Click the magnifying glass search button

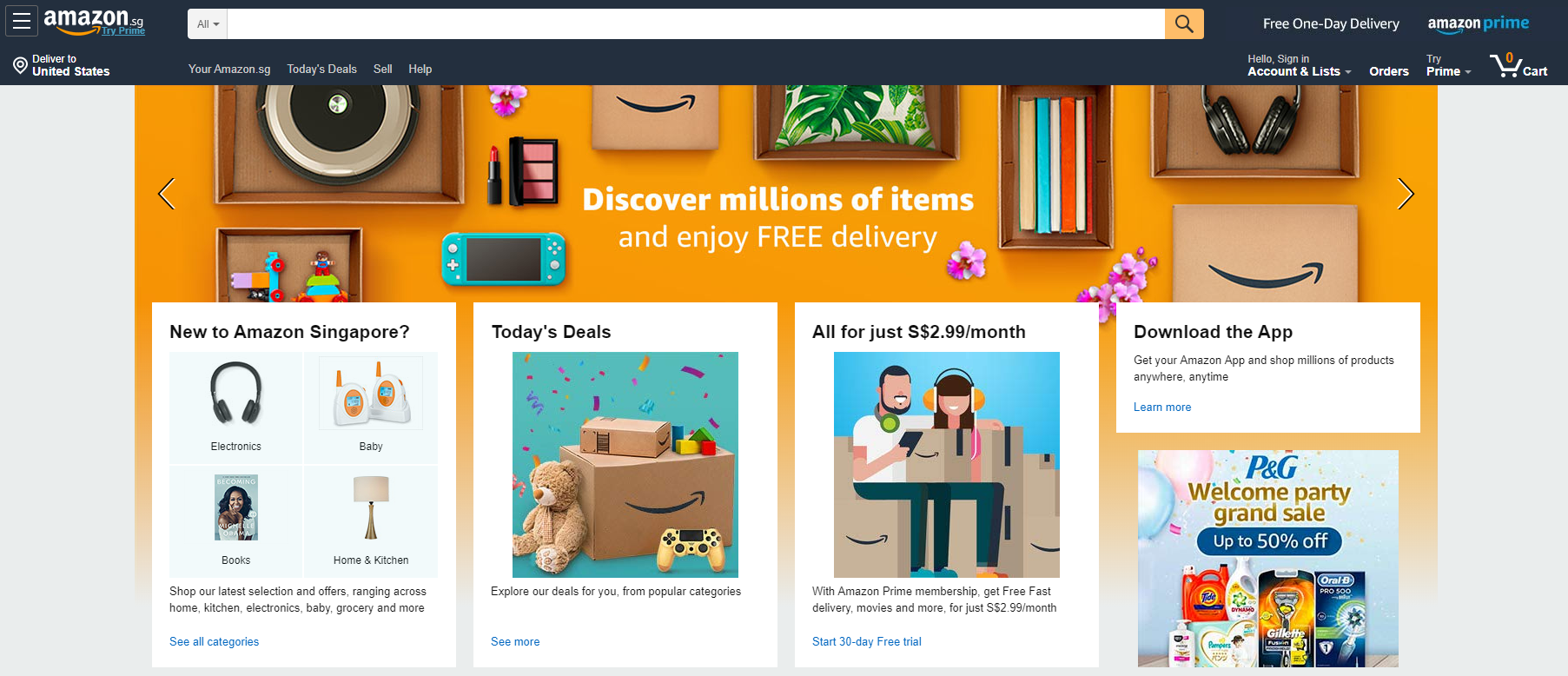point(1184,23)
